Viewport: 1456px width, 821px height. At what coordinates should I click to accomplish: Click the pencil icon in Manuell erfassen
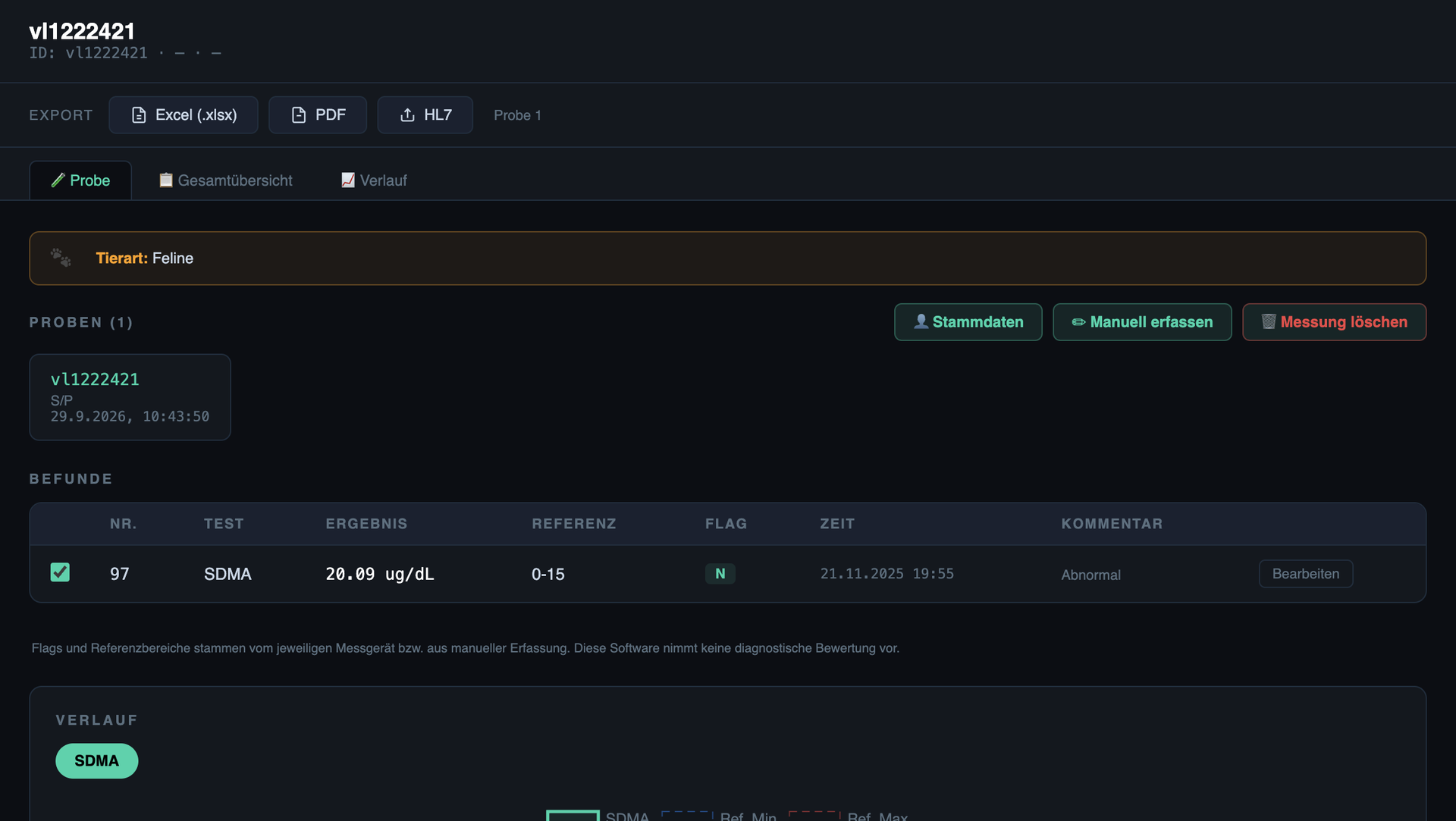point(1078,322)
